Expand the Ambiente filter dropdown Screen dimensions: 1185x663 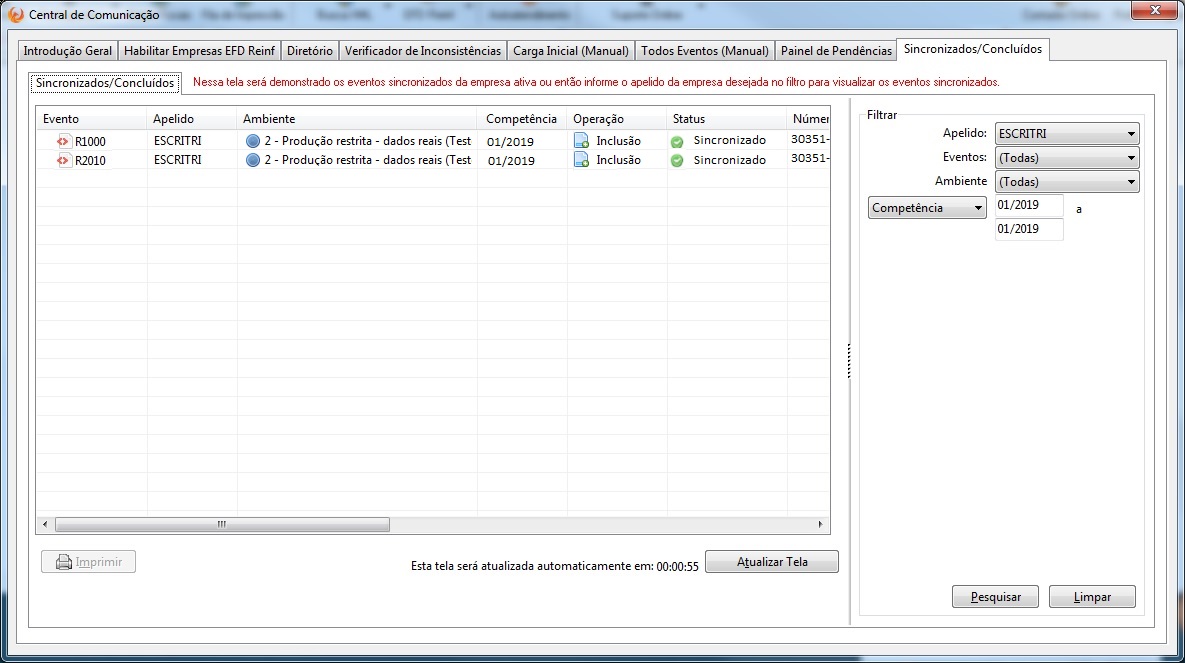(x=1067, y=182)
